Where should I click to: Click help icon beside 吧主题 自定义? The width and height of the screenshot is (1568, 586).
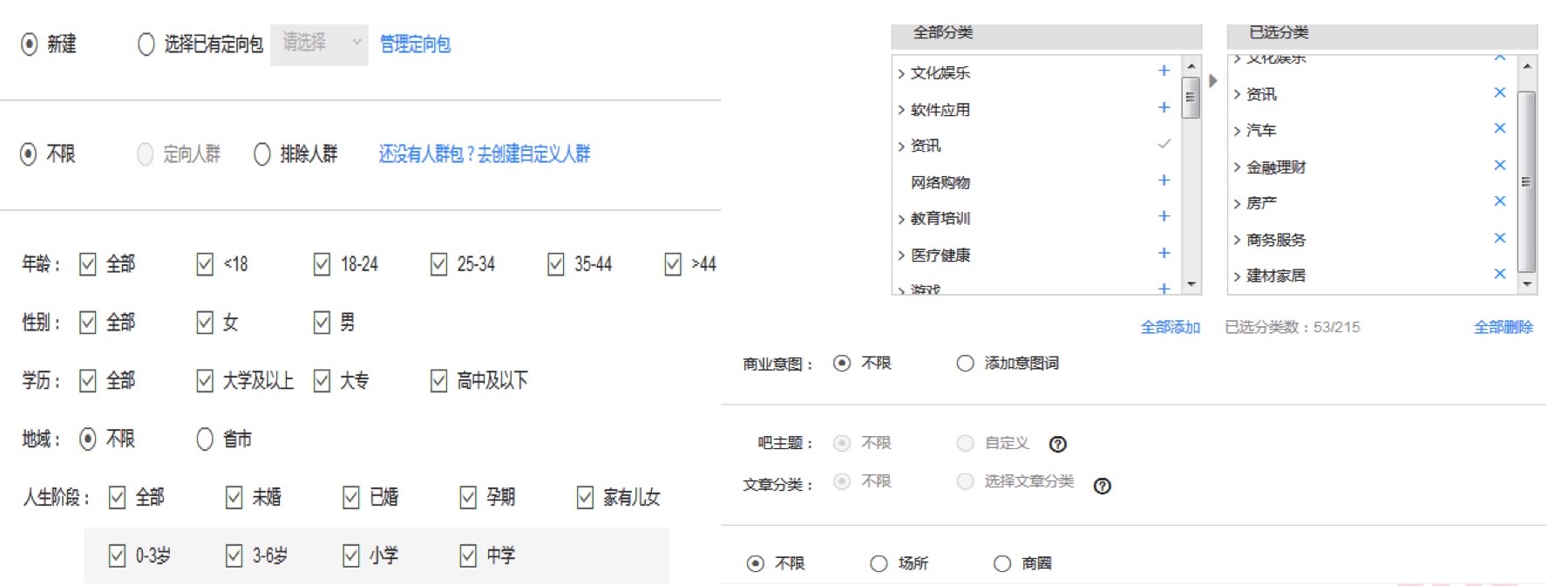(x=1057, y=444)
